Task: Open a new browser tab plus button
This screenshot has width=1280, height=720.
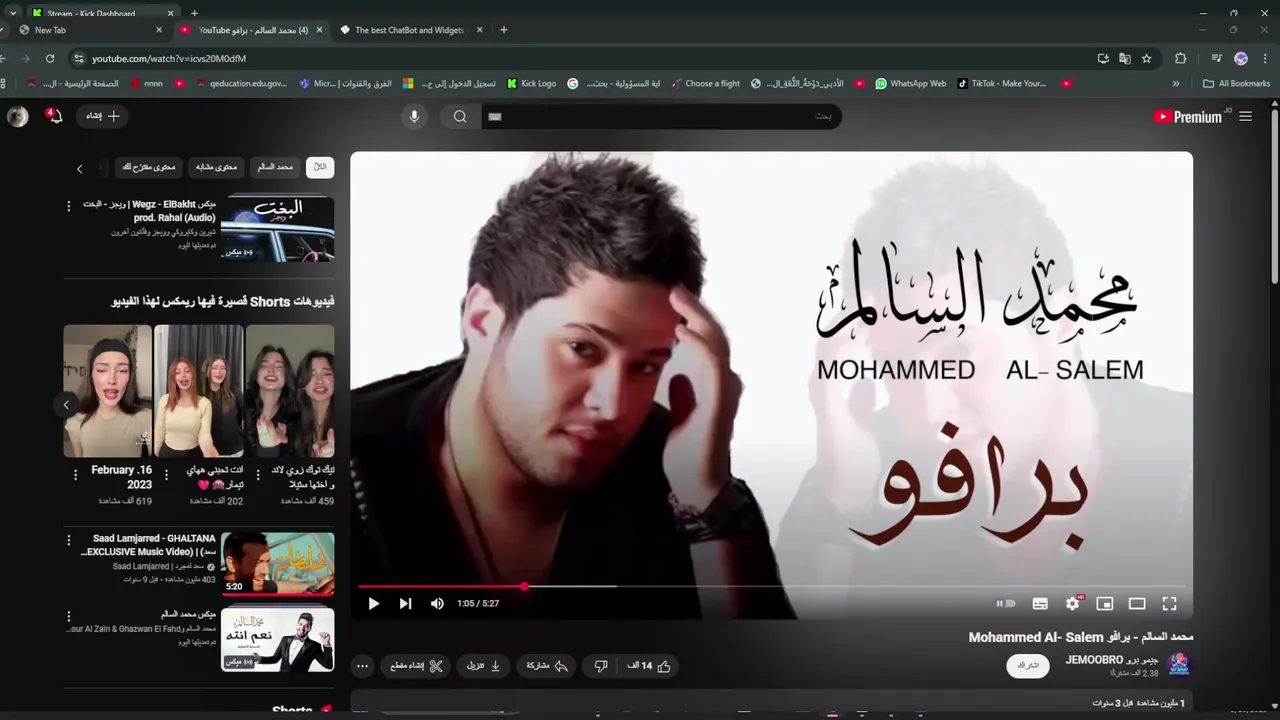Action: (x=503, y=30)
